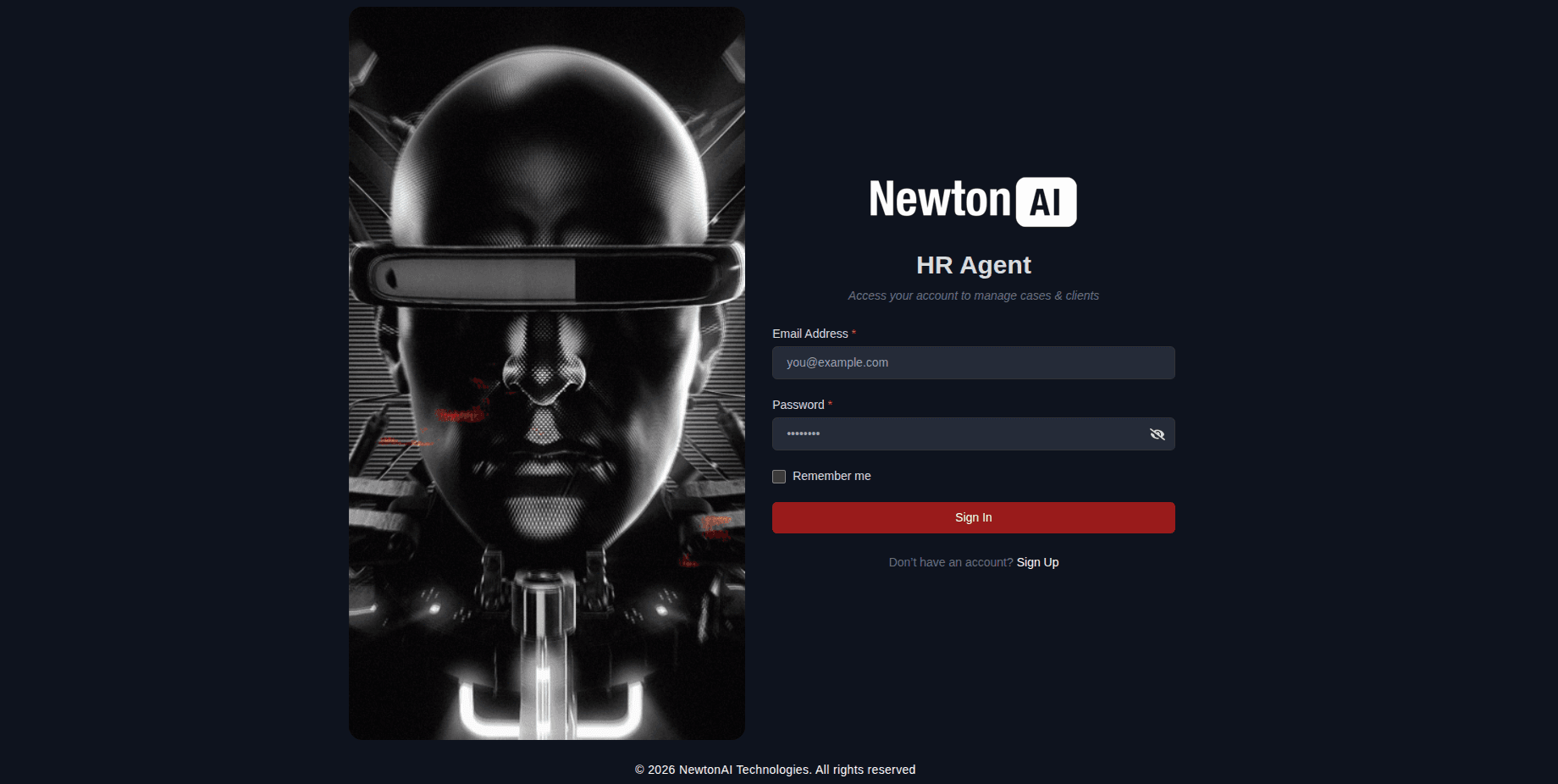Image resolution: width=1558 pixels, height=784 pixels.
Task: Click the robot head artwork image
Action: click(547, 373)
